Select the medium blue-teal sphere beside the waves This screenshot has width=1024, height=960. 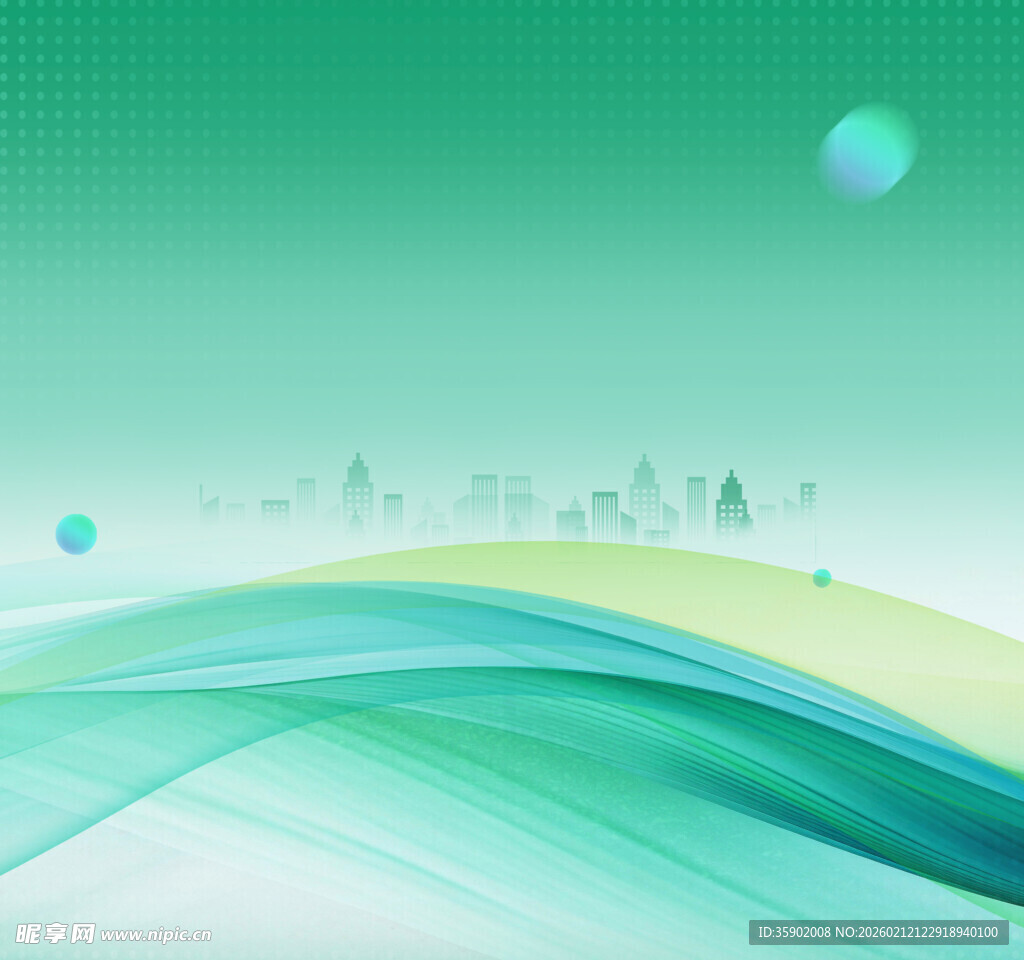tap(76, 534)
